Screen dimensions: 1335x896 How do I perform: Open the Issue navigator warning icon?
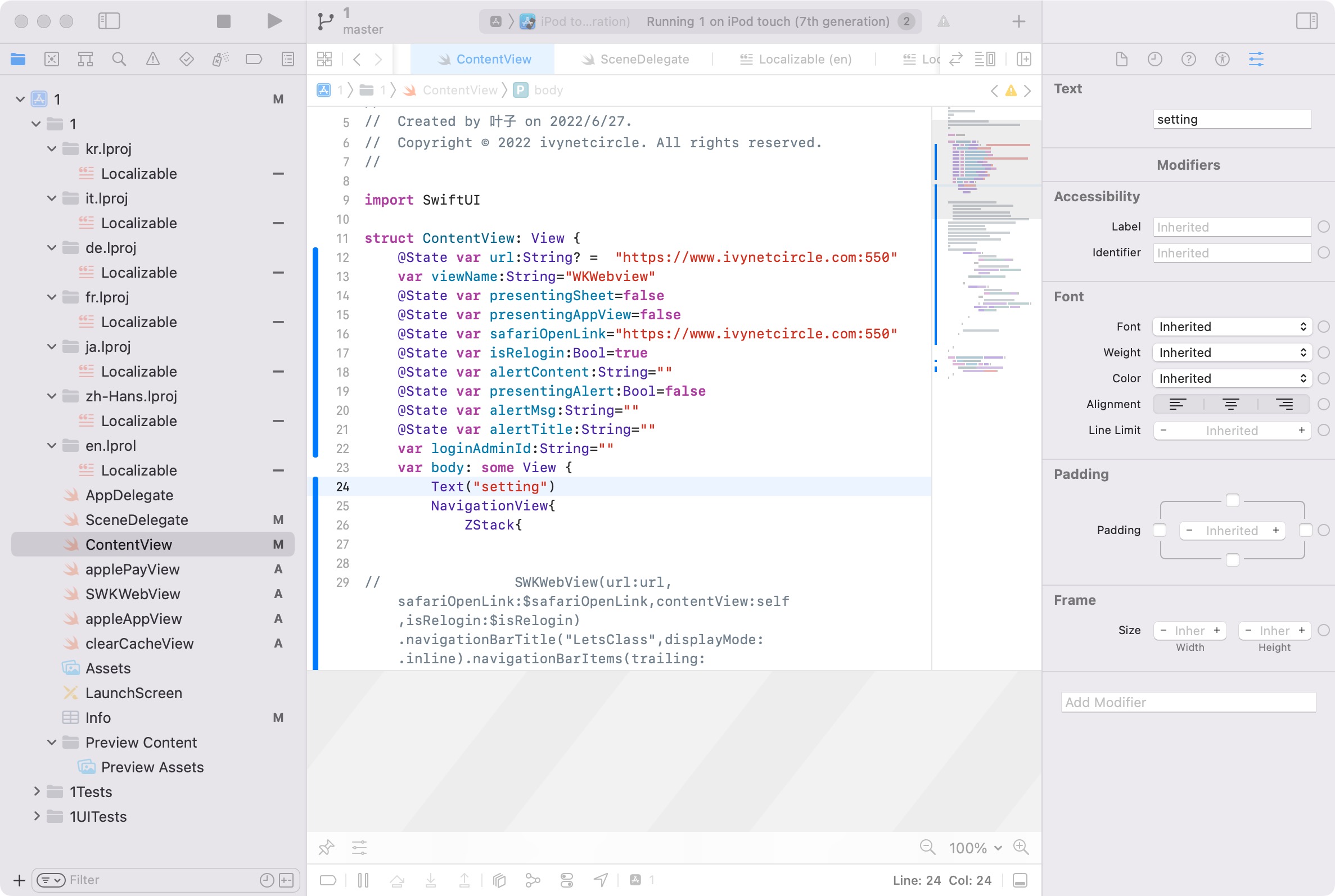pos(152,59)
